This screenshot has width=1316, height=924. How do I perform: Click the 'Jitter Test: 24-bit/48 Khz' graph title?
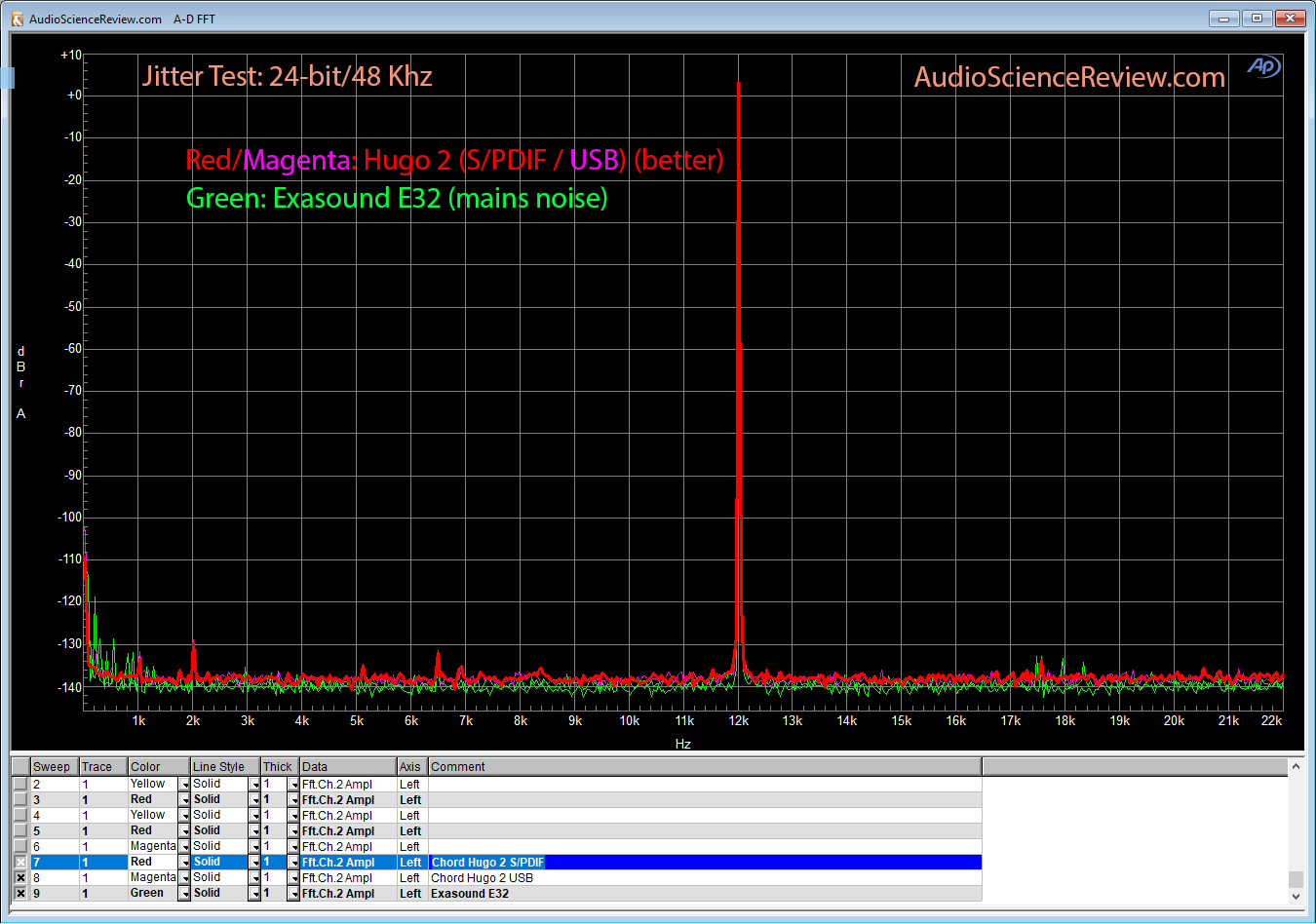(287, 76)
